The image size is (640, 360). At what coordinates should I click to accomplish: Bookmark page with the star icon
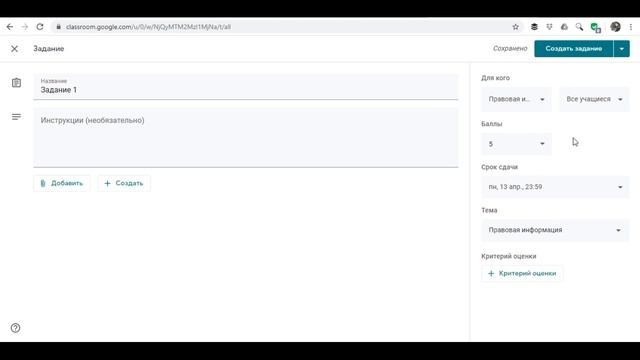(x=516, y=27)
